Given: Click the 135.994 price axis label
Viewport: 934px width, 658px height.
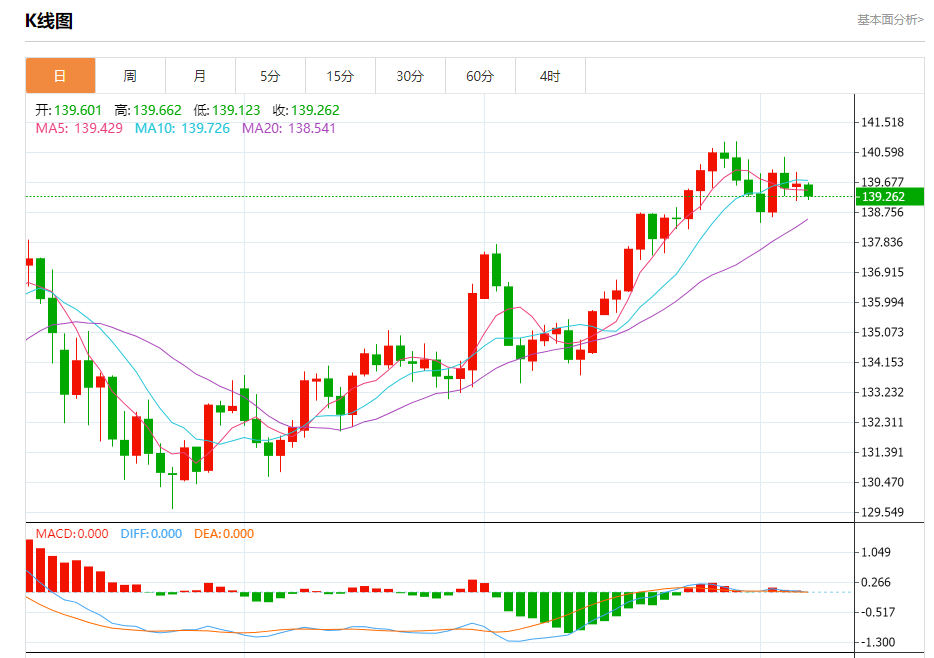Looking at the screenshot, I should (883, 302).
